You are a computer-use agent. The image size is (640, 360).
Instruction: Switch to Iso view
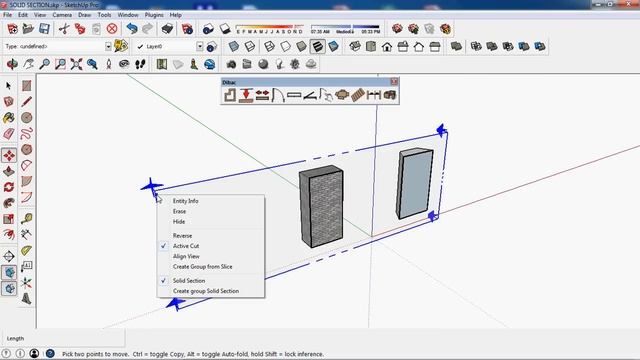pos(355,47)
